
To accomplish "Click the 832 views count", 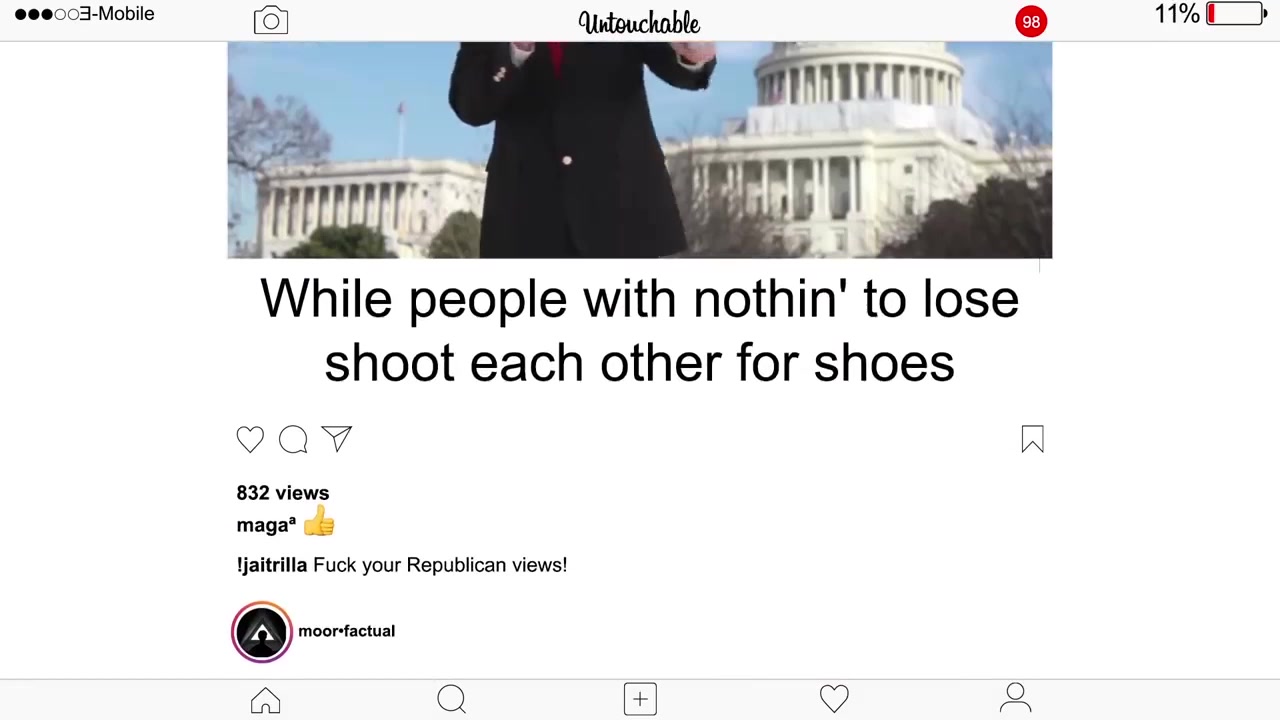I will coord(282,493).
